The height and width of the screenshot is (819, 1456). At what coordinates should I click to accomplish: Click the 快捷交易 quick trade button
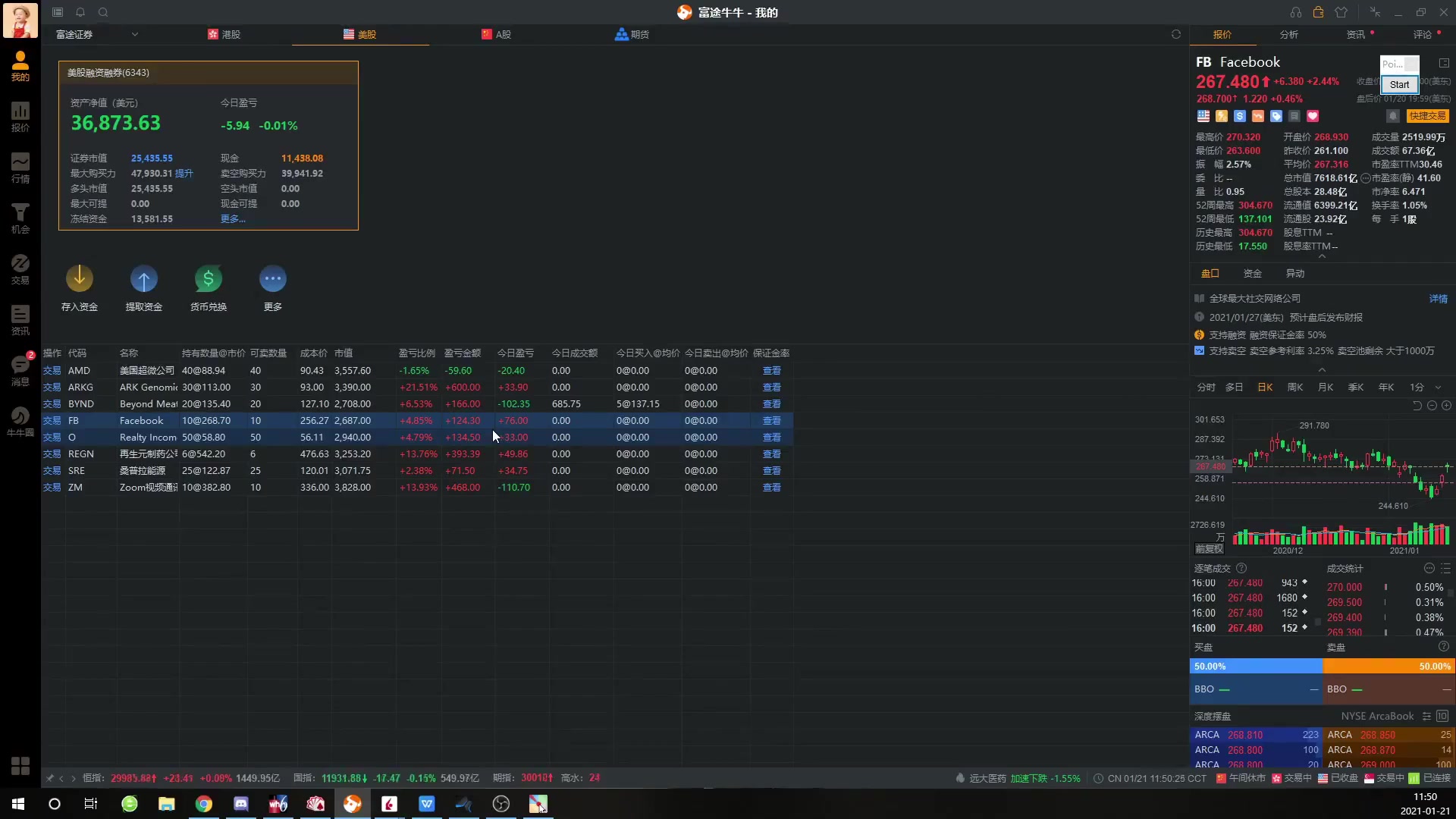tap(1428, 116)
